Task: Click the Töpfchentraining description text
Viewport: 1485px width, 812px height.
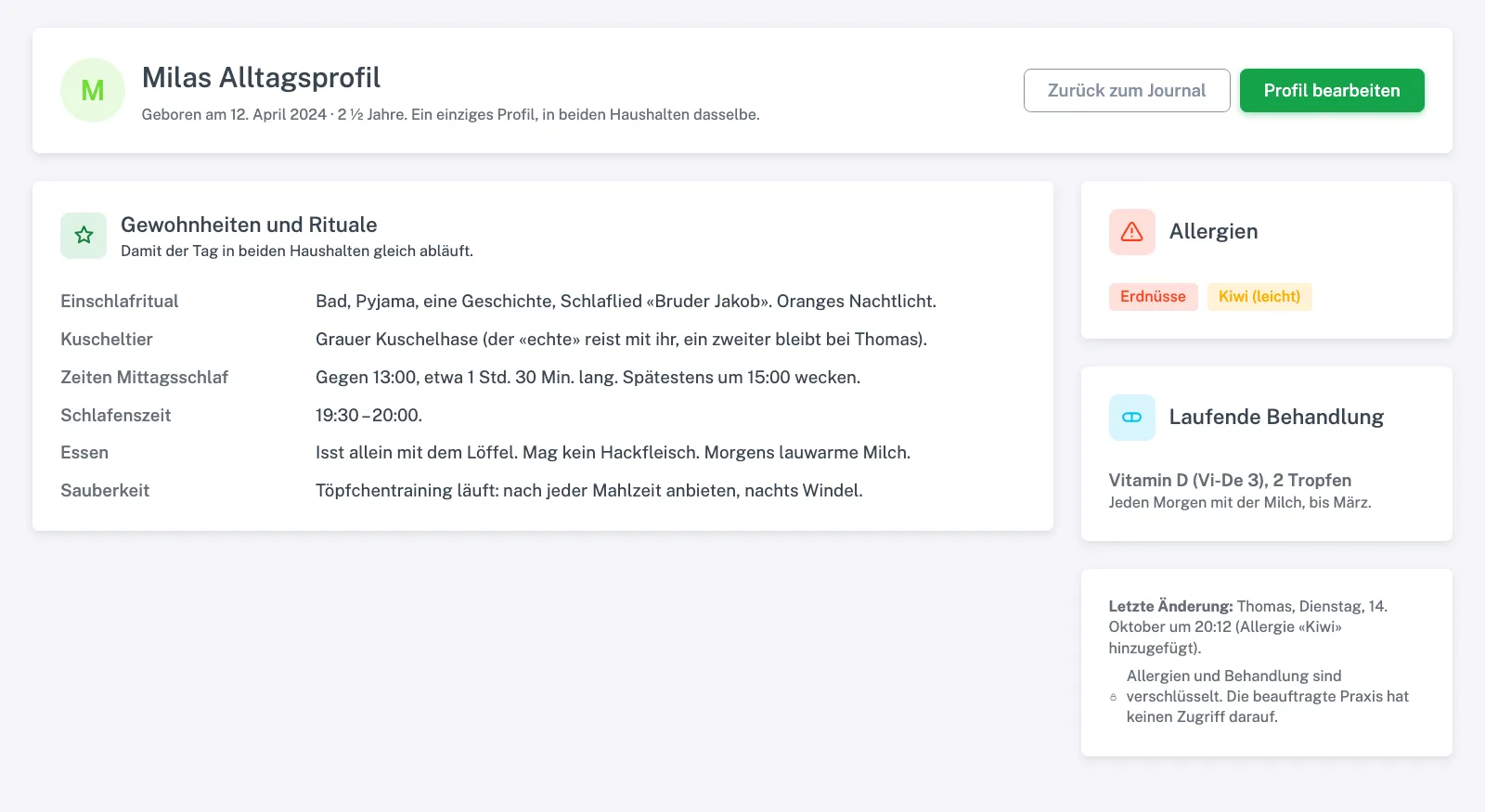Action: click(x=589, y=490)
